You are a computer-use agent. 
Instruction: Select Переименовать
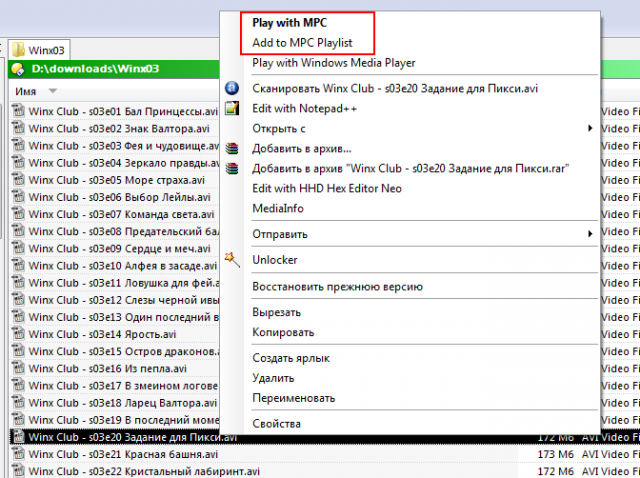(293, 398)
